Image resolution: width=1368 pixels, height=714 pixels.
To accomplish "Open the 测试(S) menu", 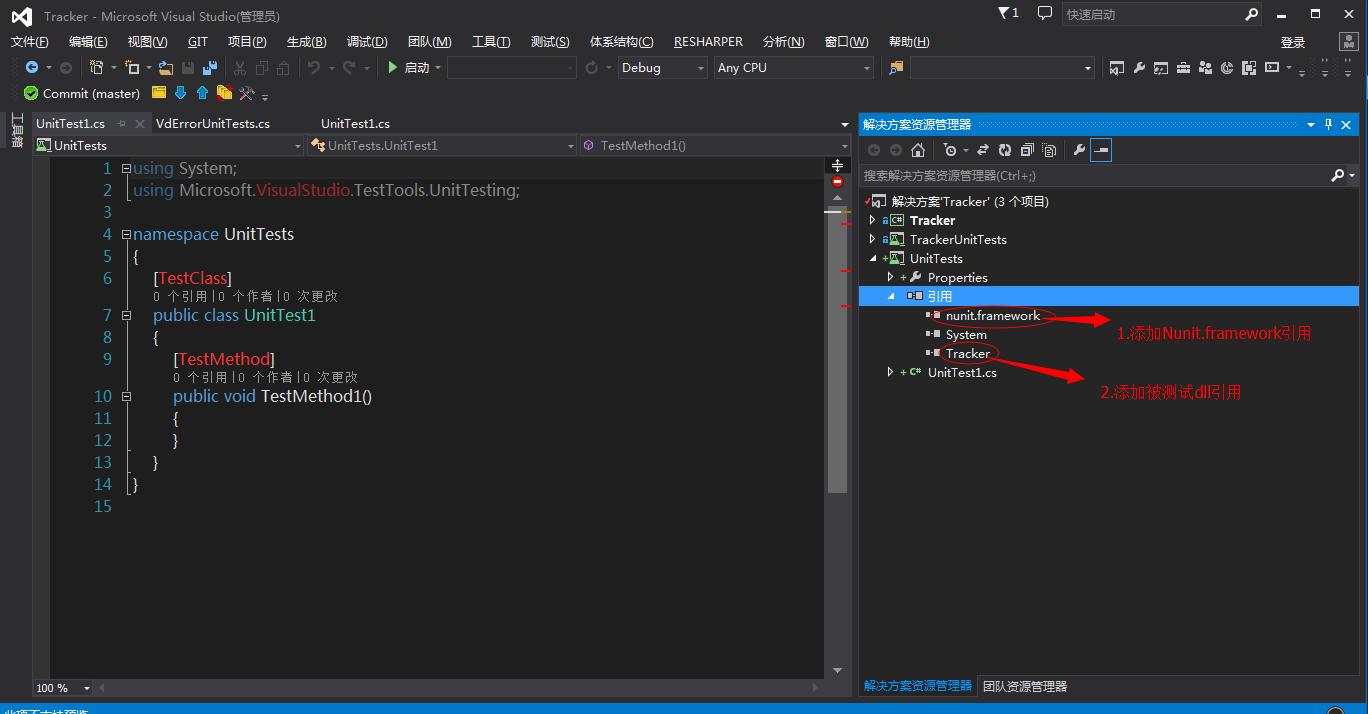I will click(550, 42).
